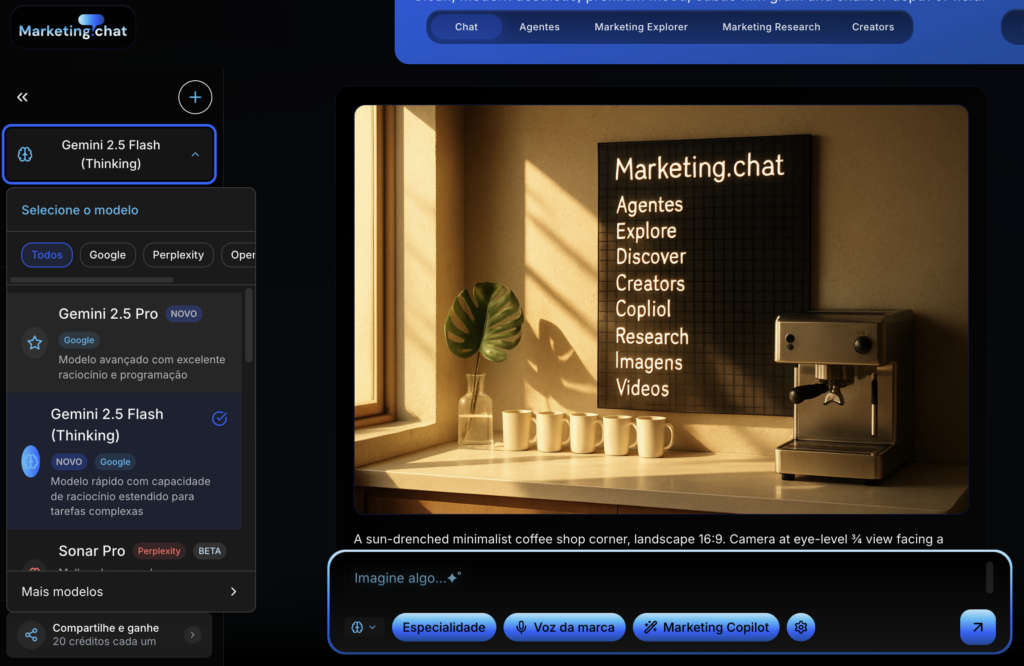1024x666 pixels.
Task: Click the Google tag under Gemini 2.5 Pro
Action: [79, 340]
